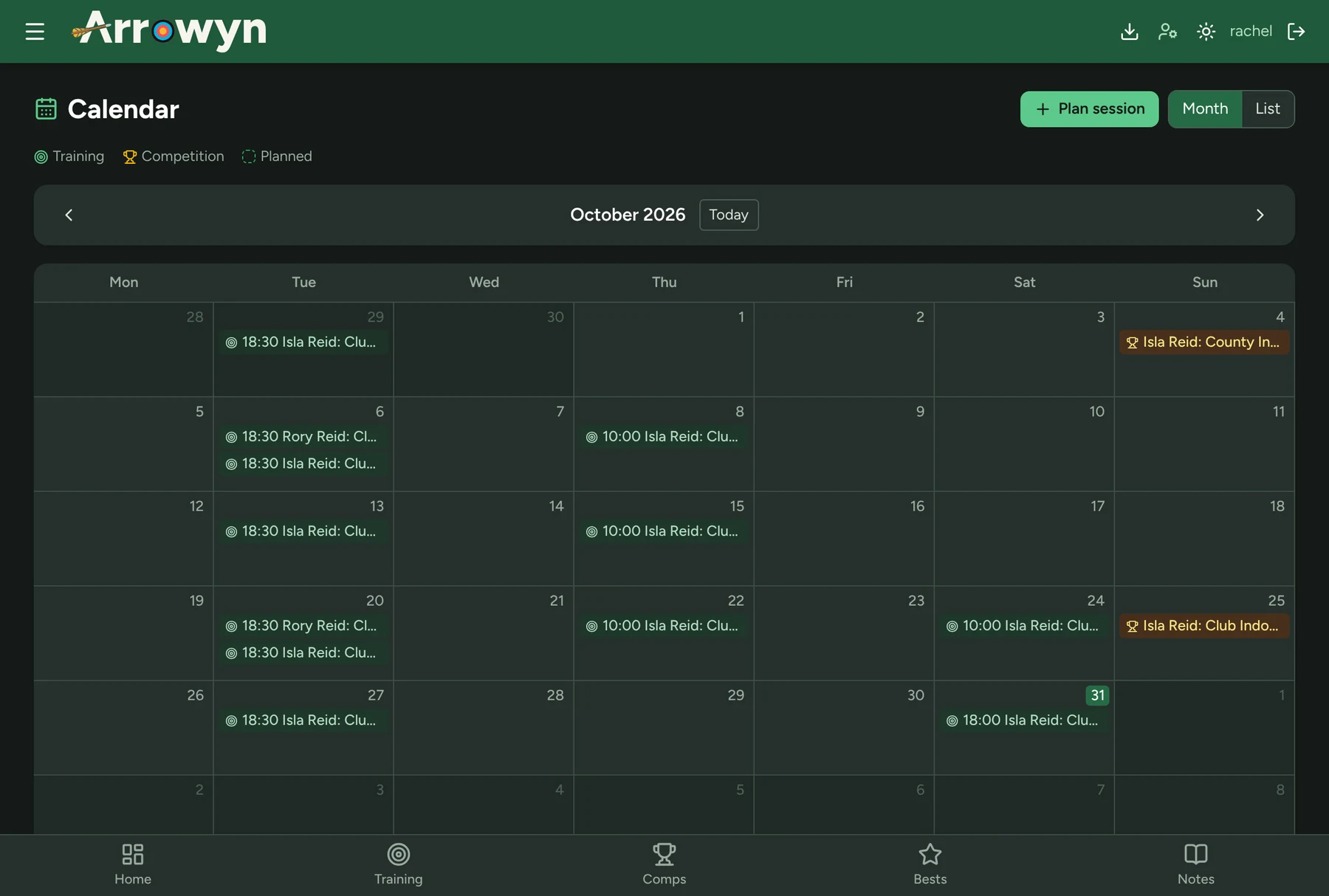The height and width of the screenshot is (896, 1329).
Task: Open Notes in the bottom navigation
Action: (x=1196, y=864)
